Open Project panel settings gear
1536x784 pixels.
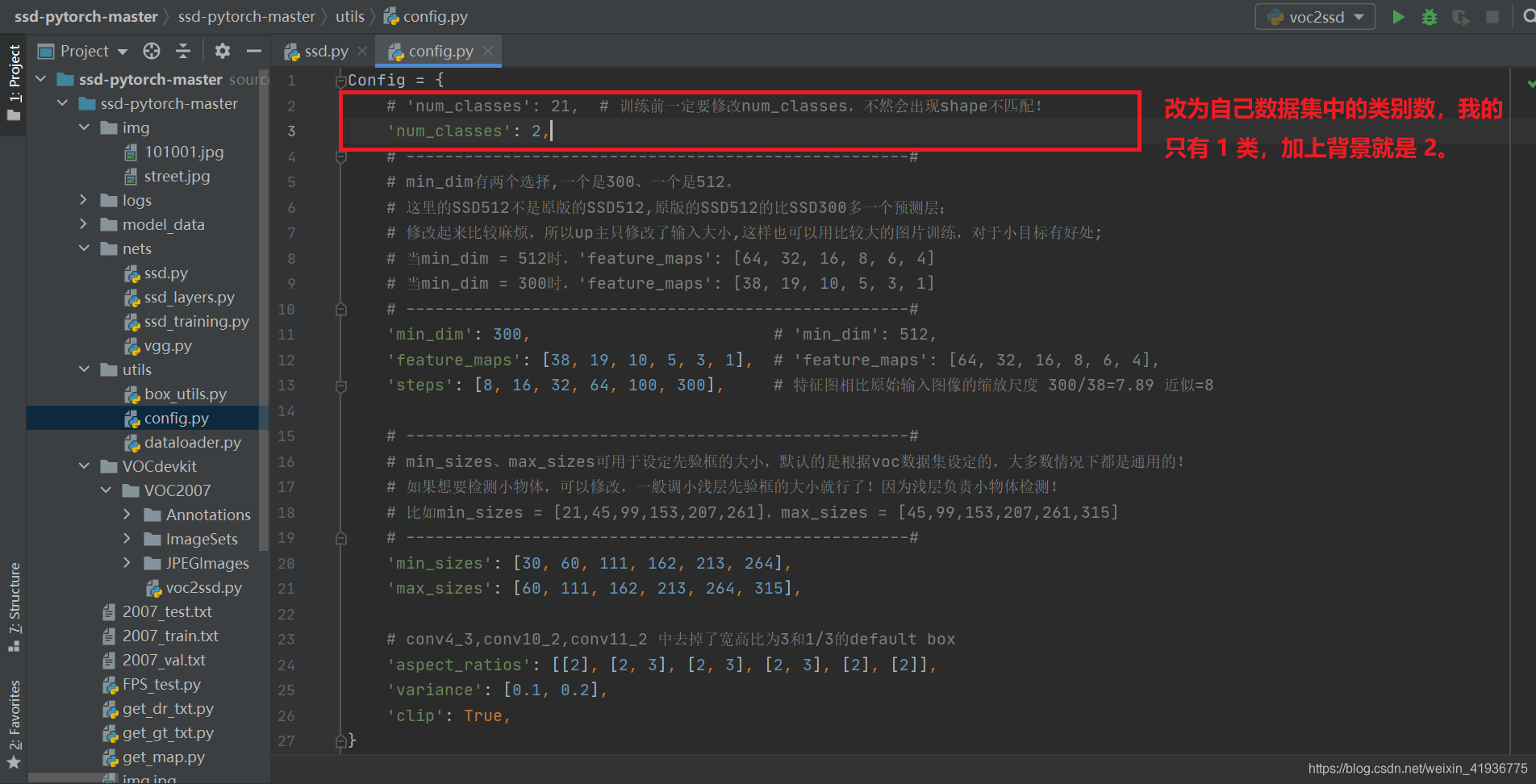223,52
